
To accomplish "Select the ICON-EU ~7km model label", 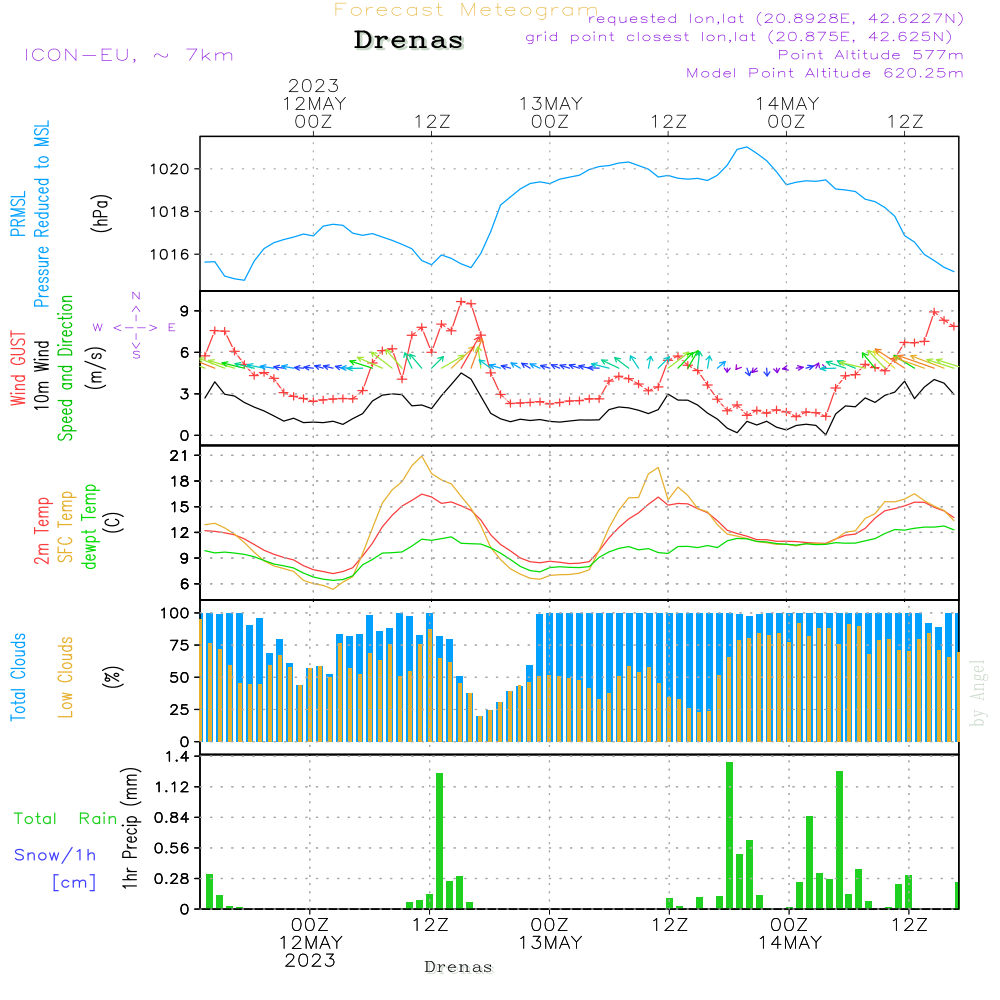I will click(128, 55).
